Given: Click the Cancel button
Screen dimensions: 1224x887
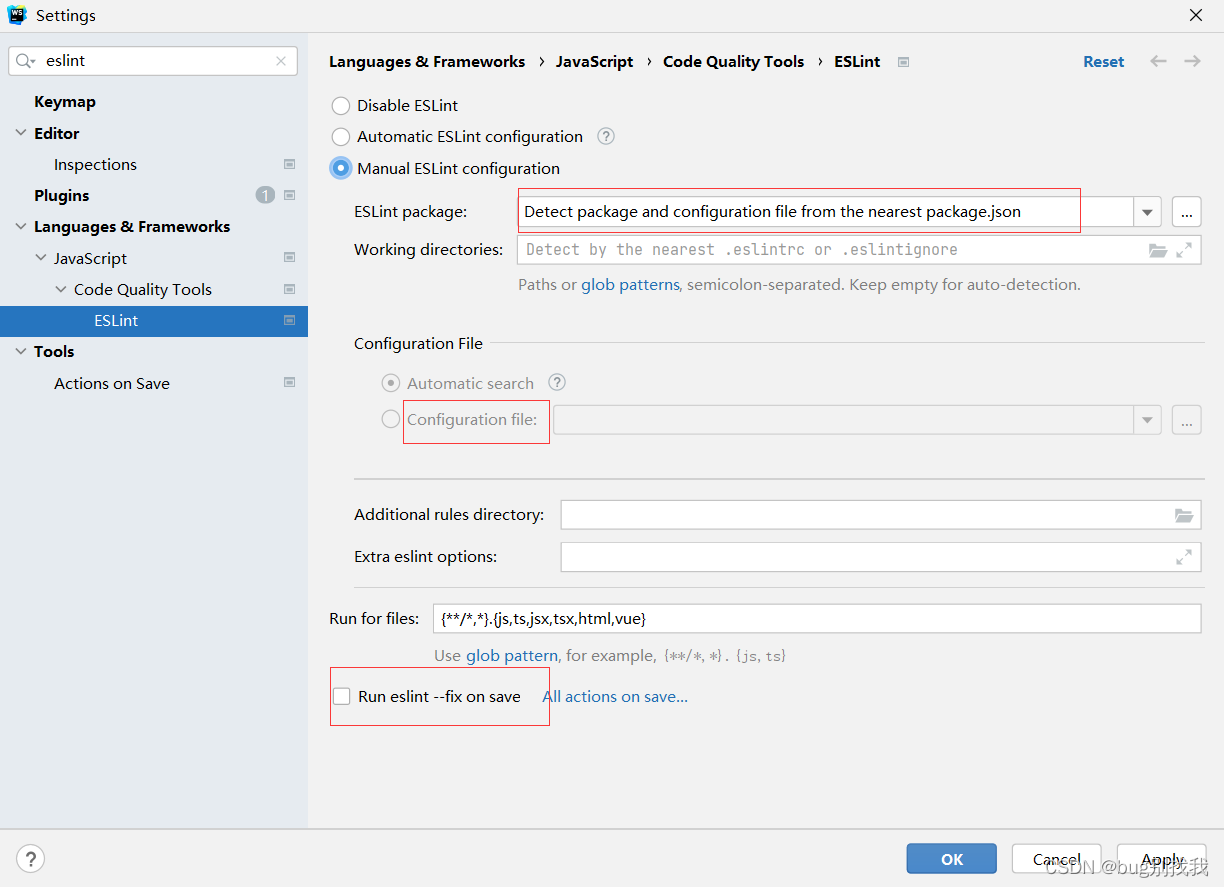Looking at the screenshot, I should coord(1057,859).
